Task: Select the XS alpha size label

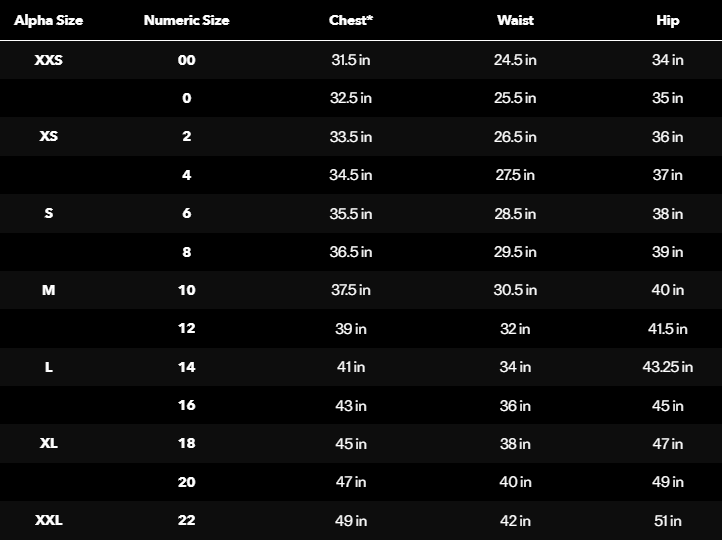Action: click(x=49, y=137)
